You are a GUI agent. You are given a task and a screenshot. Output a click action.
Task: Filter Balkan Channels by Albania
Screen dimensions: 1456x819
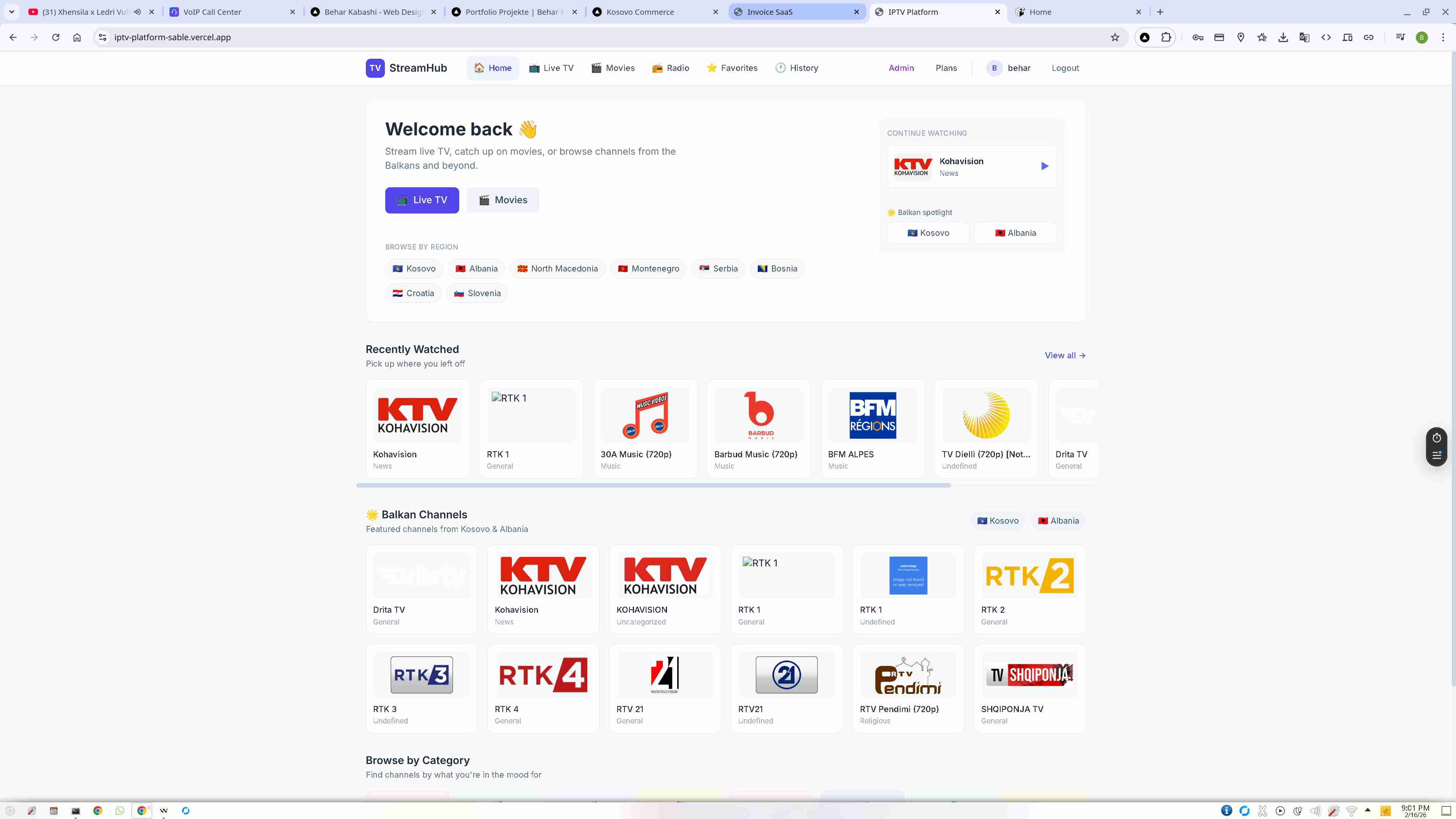coord(1059,521)
